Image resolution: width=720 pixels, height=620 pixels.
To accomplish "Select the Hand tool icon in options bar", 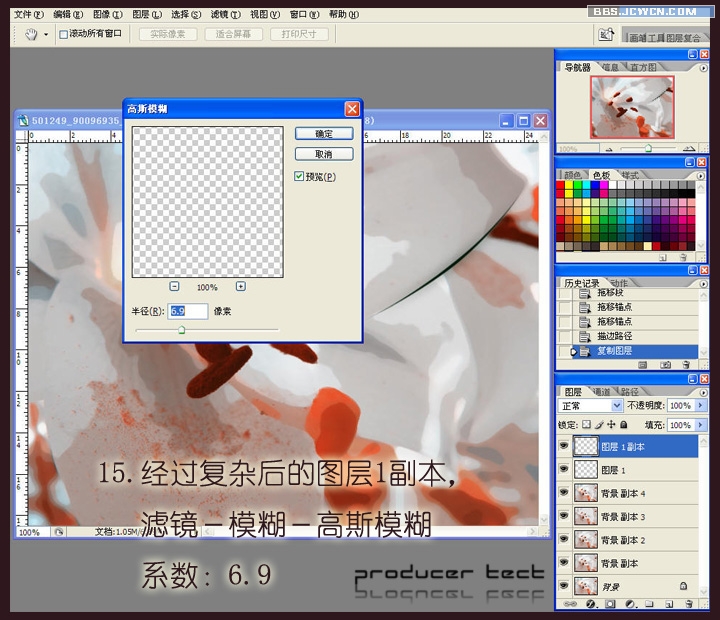I will (31, 34).
